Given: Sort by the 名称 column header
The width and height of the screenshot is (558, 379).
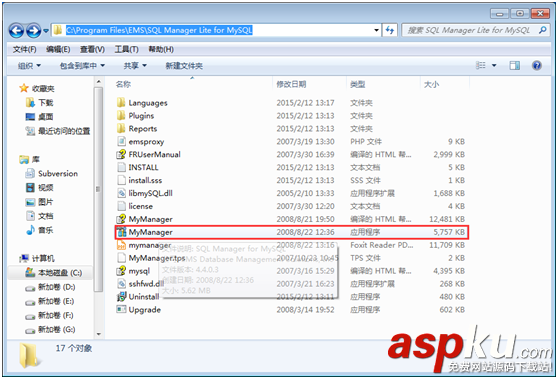Looking at the screenshot, I should tap(123, 84).
